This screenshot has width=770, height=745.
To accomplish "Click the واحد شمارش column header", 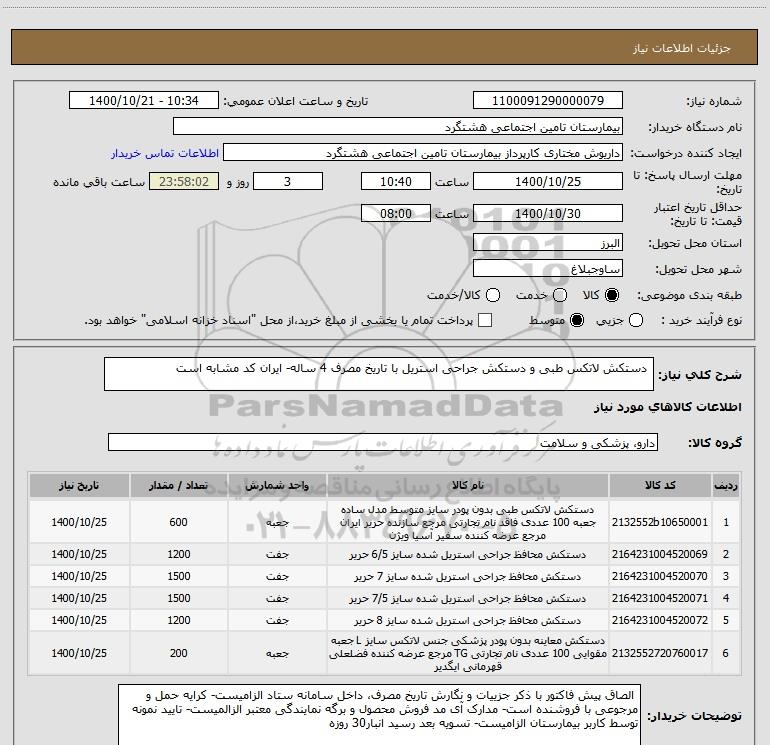I will (277, 486).
